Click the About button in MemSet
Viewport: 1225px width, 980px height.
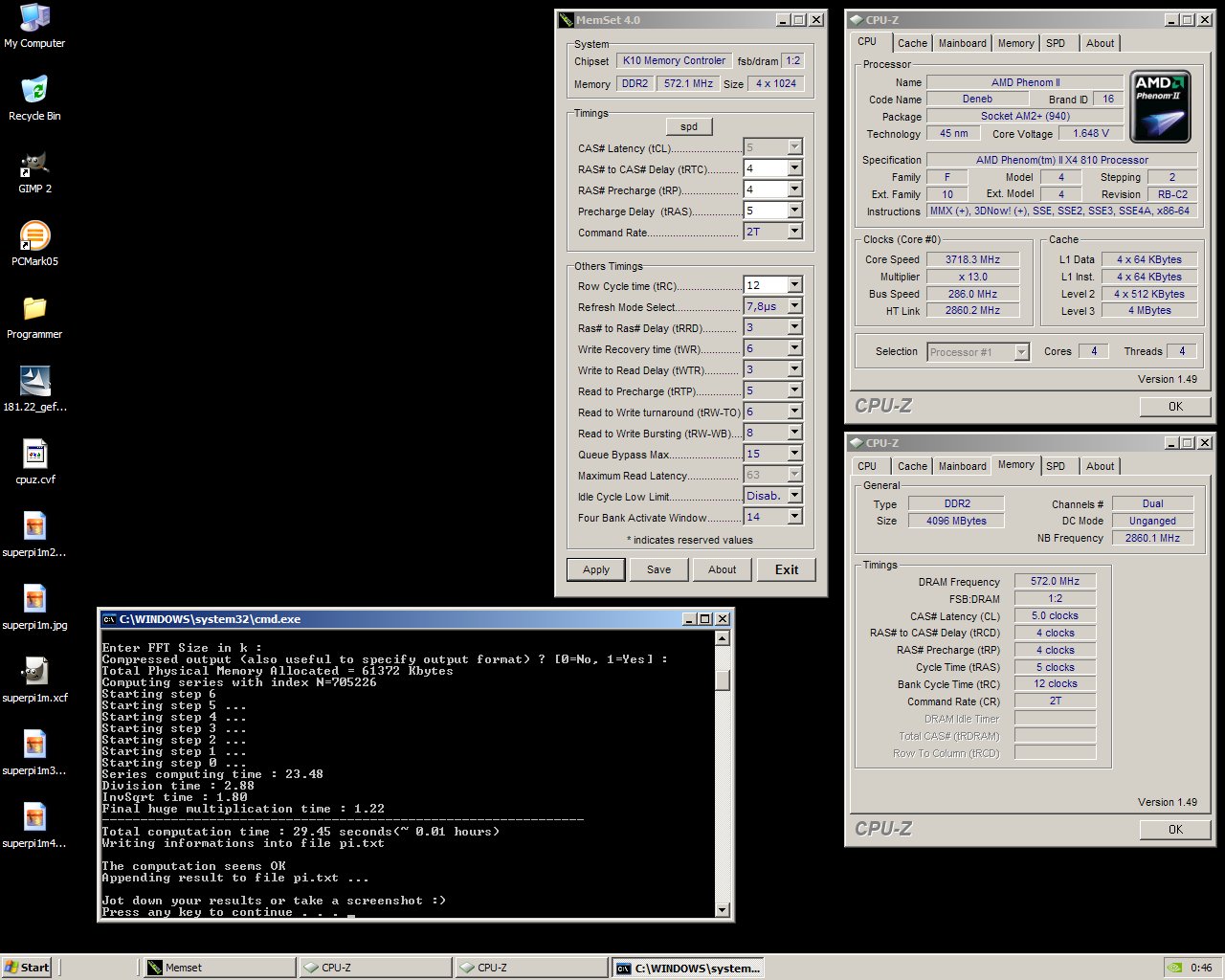click(723, 569)
